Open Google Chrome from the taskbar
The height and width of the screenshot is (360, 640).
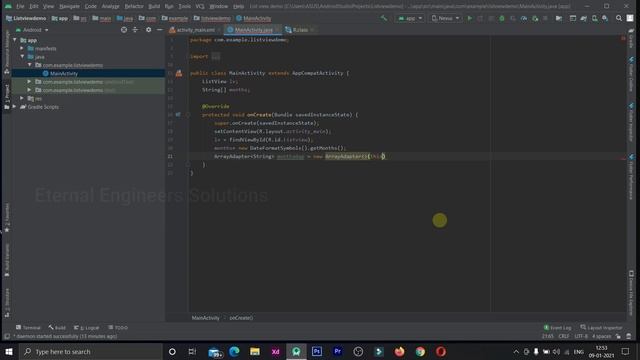[420, 351]
